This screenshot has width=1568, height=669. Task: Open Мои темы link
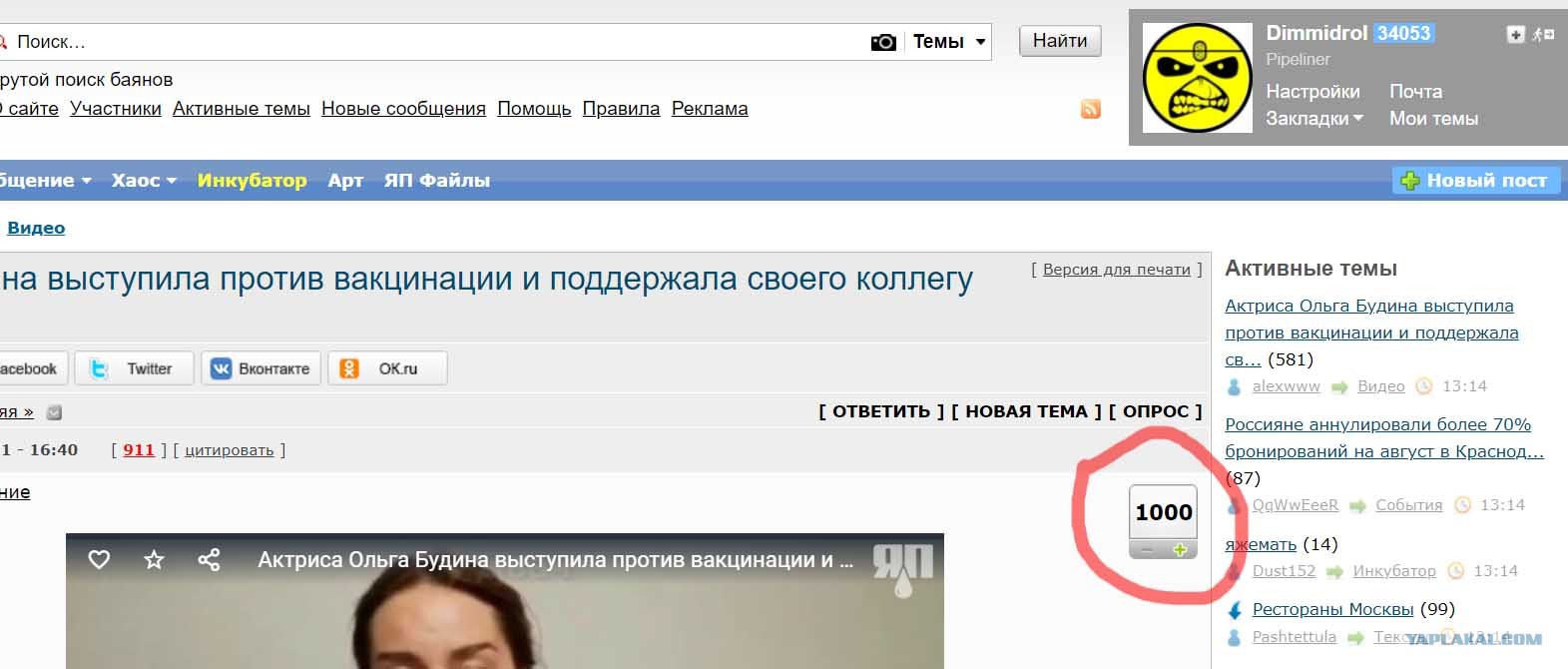pyautogui.click(x=1433, y=118)
